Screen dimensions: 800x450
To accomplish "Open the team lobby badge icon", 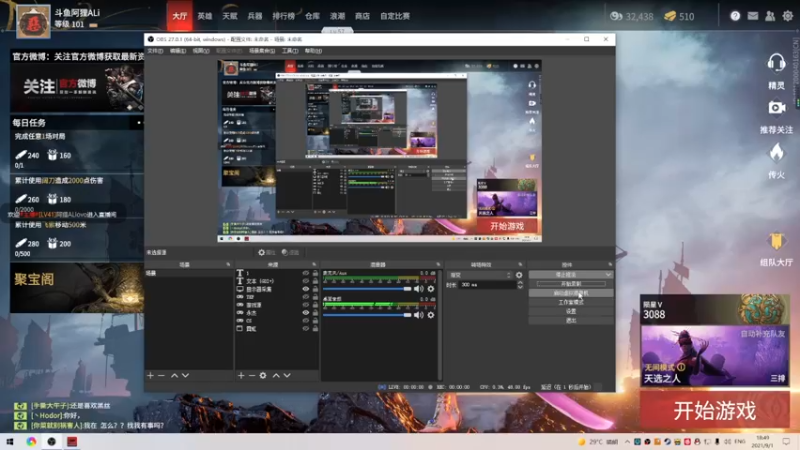I will coord(777,241).
